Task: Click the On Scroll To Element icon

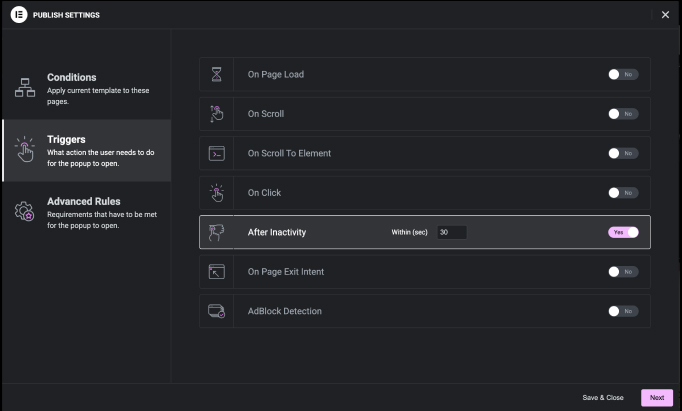Action: pos(216,153)
